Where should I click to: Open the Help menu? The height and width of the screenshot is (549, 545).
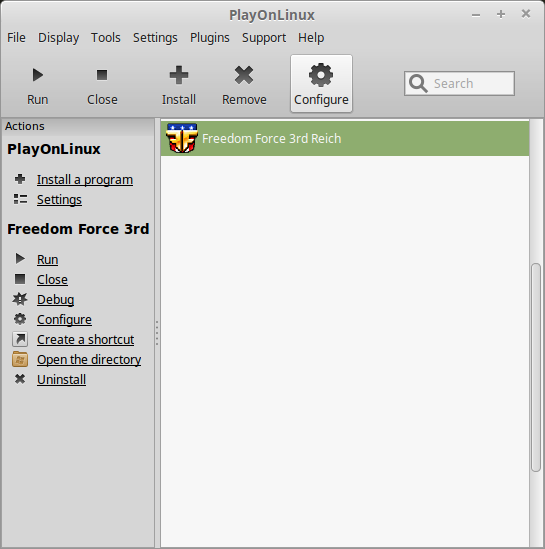tap(311, 37)
